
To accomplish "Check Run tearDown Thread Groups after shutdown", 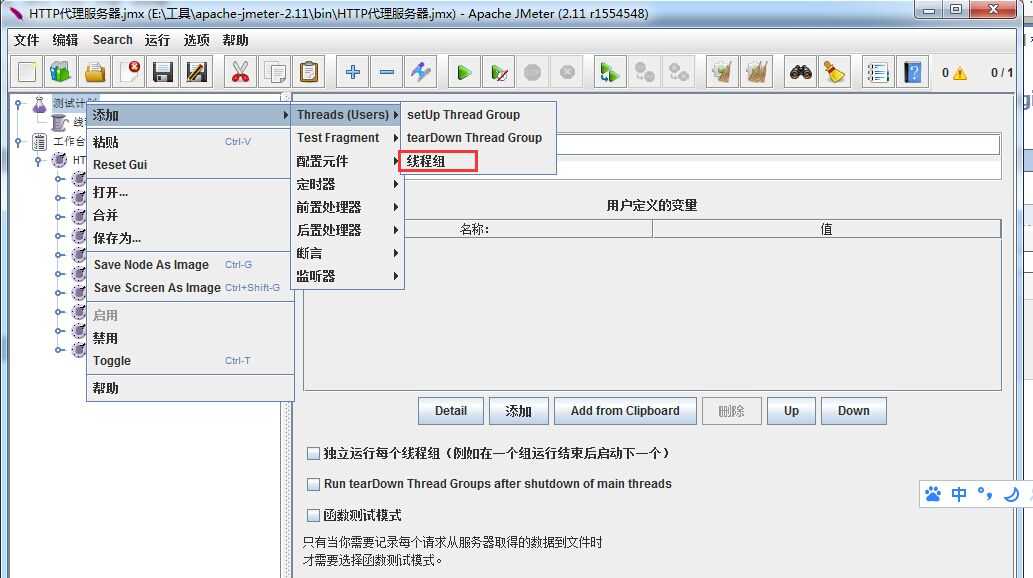I will [x=314, y=484].
